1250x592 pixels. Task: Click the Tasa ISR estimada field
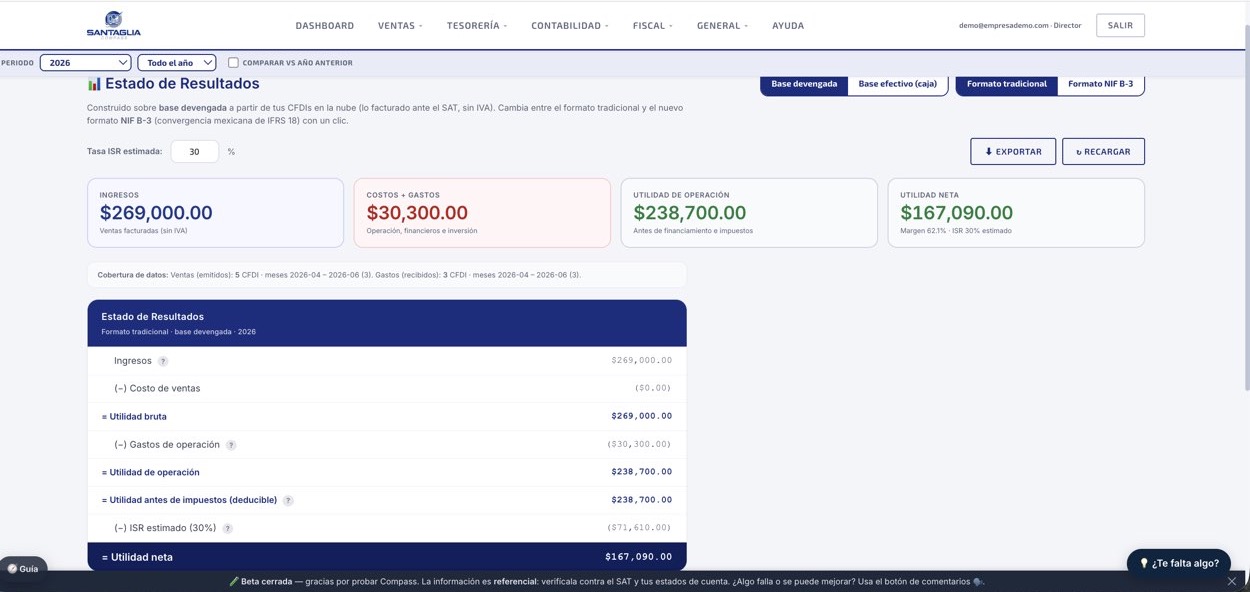(x=194, y=152)
